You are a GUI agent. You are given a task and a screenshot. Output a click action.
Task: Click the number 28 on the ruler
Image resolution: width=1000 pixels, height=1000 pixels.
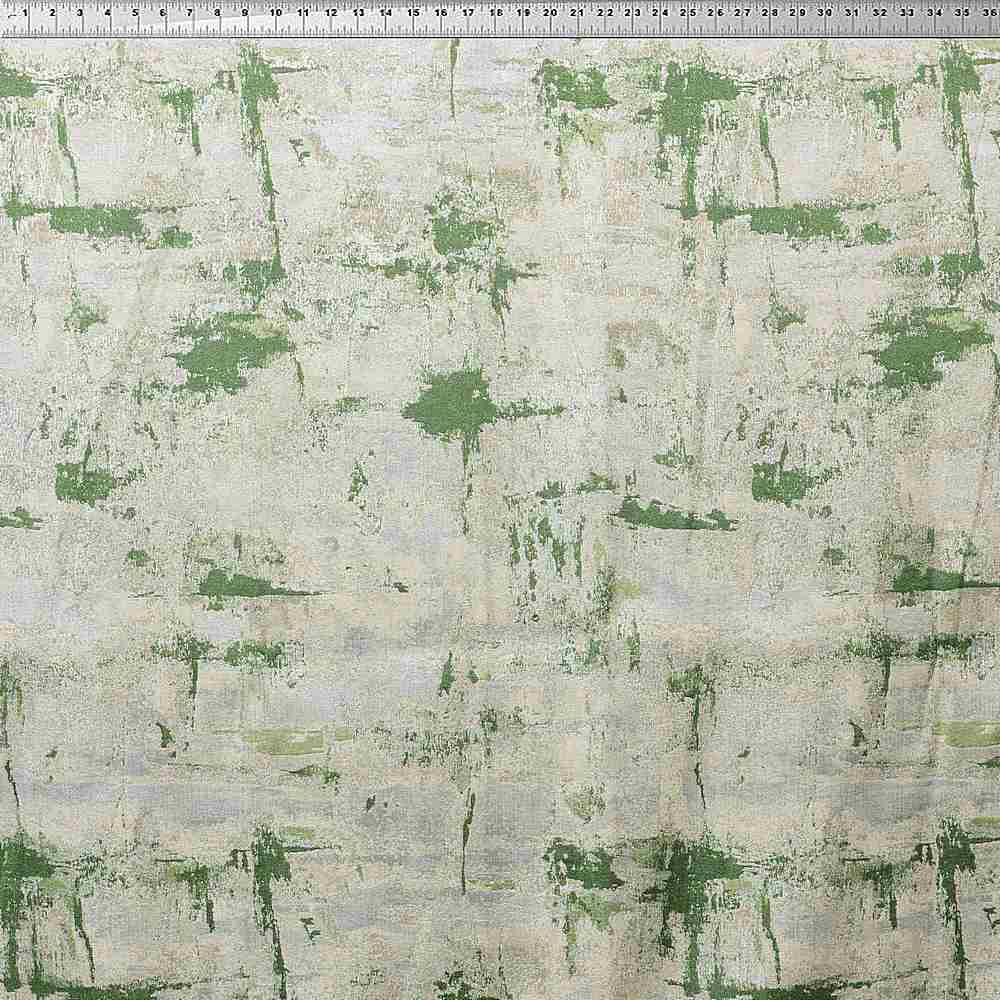point(770,12)
